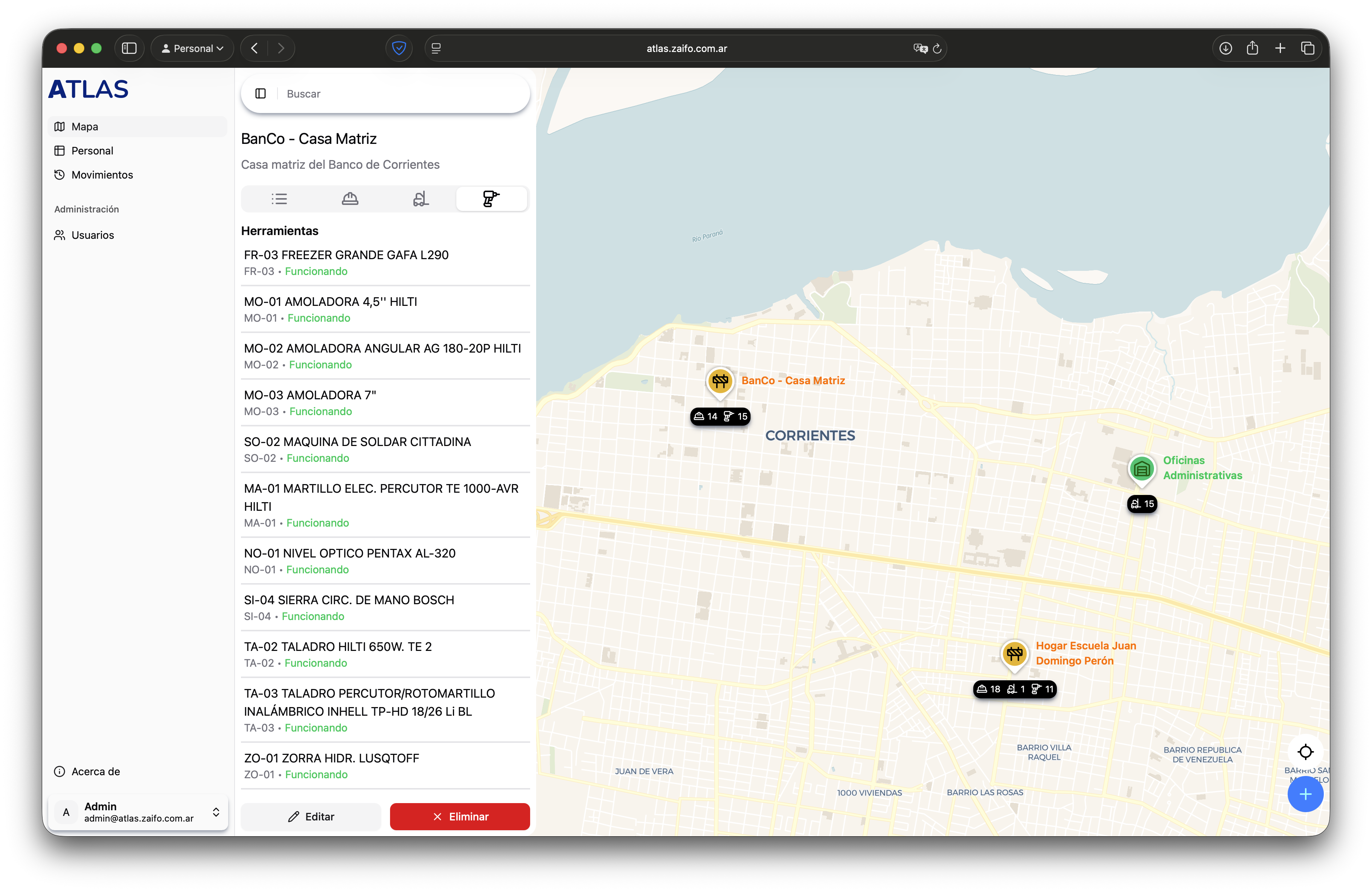This screenshot has height=892, width=1372.
Task: Select the list overview tab
Action: [x=279, y=199]
